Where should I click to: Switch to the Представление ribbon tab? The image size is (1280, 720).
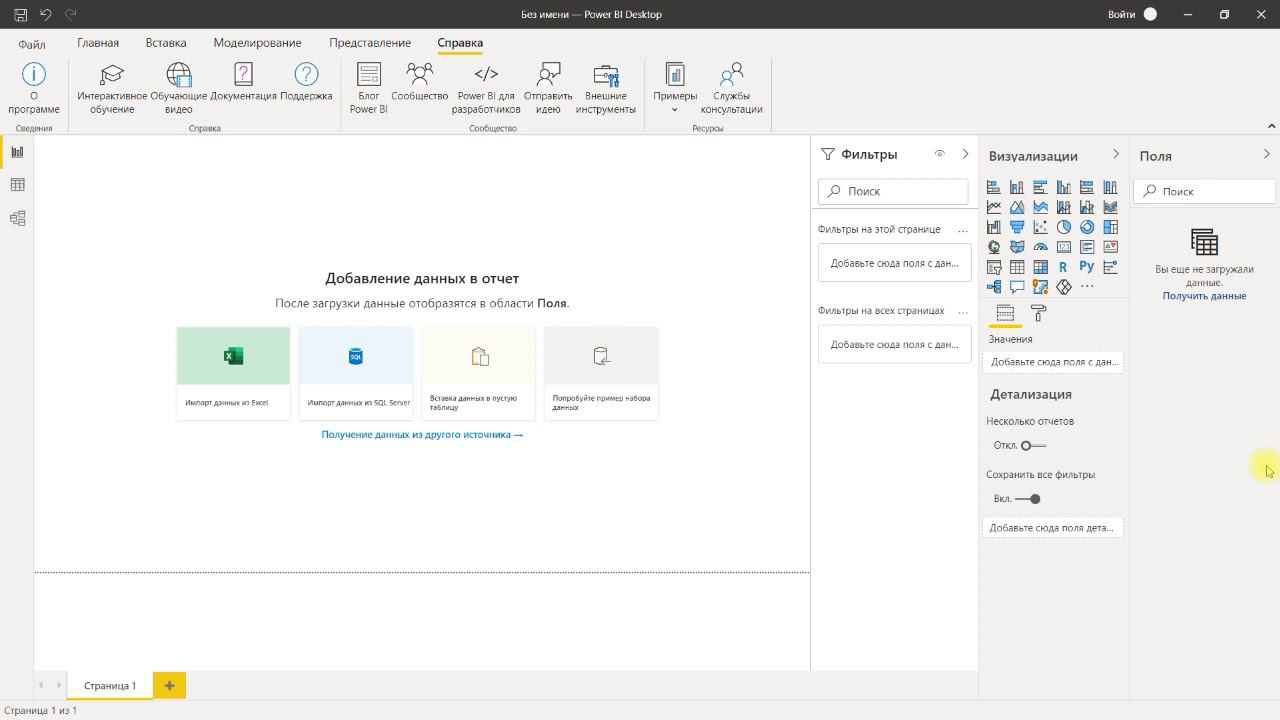click(370, 43)
